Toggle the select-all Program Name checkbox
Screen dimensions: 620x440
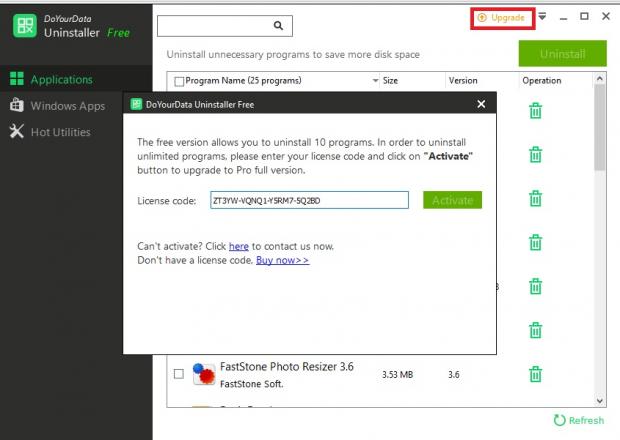pos(179,81)
